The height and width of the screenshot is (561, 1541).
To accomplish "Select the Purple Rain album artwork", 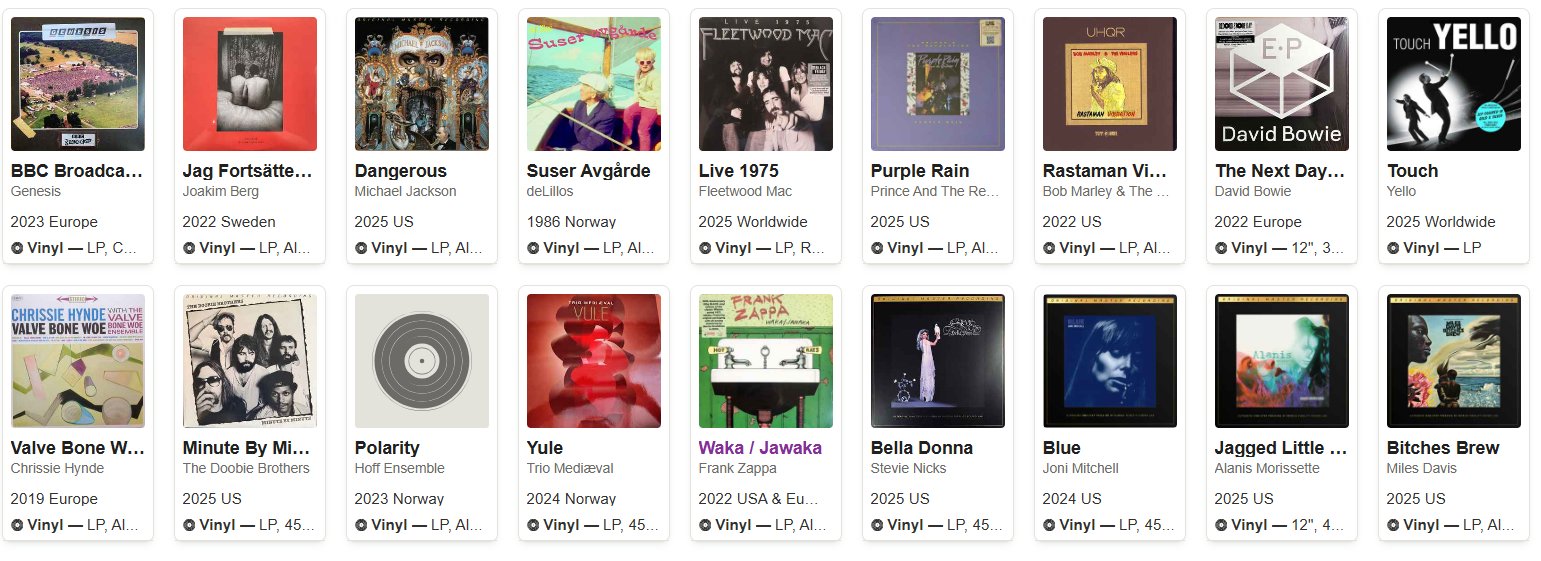I will click(938, 84).
